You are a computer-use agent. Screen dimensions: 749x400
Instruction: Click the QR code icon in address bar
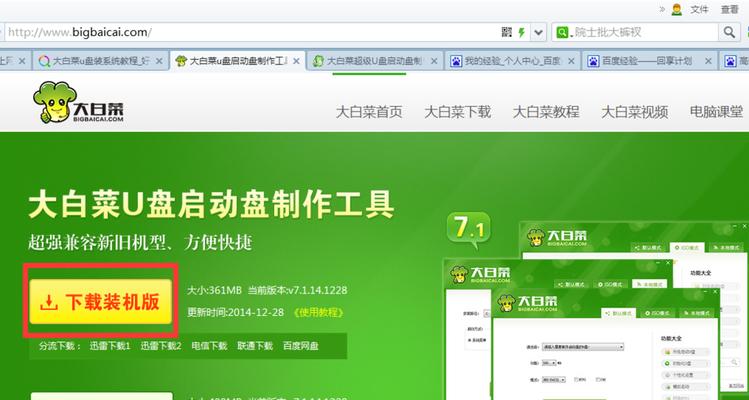pyautogui.click(x=507, y=32)
